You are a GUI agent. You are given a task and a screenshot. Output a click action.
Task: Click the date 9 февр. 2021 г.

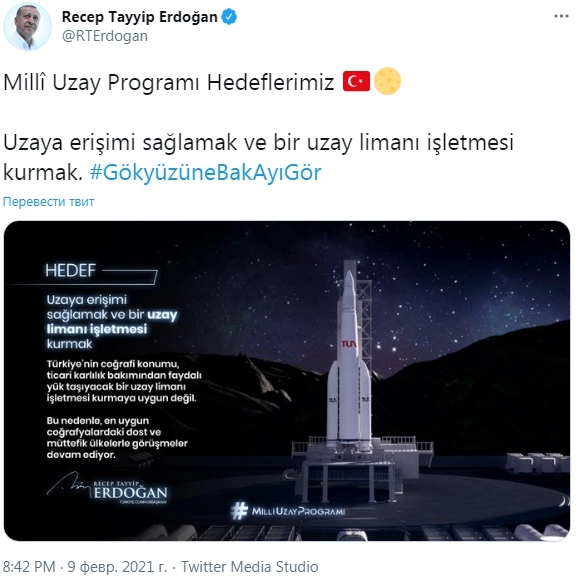[117, 566]
